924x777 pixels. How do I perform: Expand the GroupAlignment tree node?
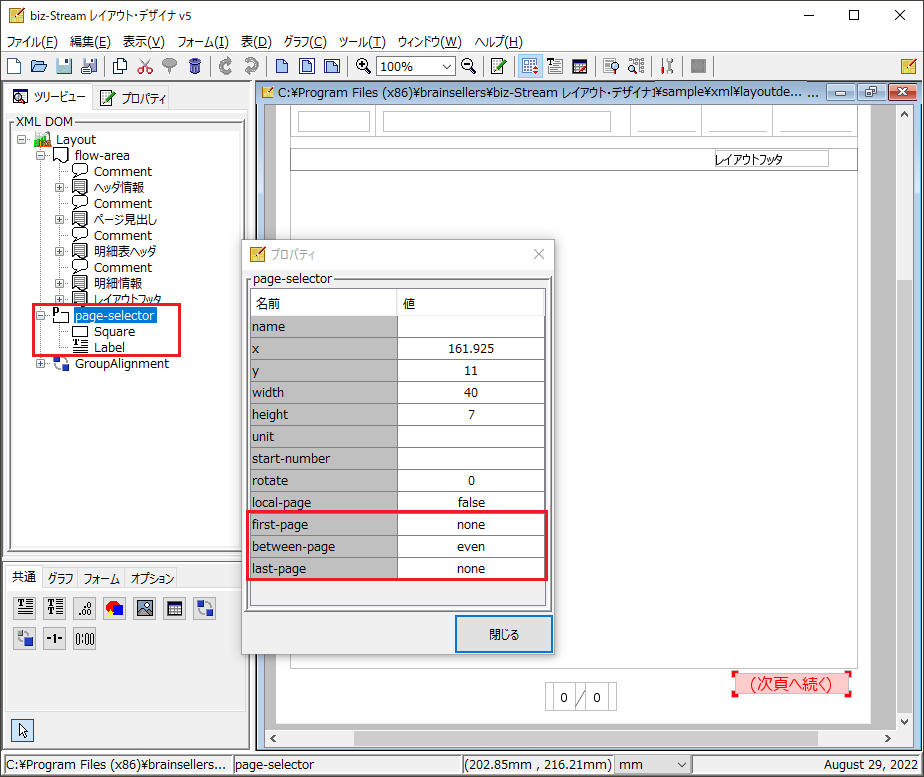41,363
